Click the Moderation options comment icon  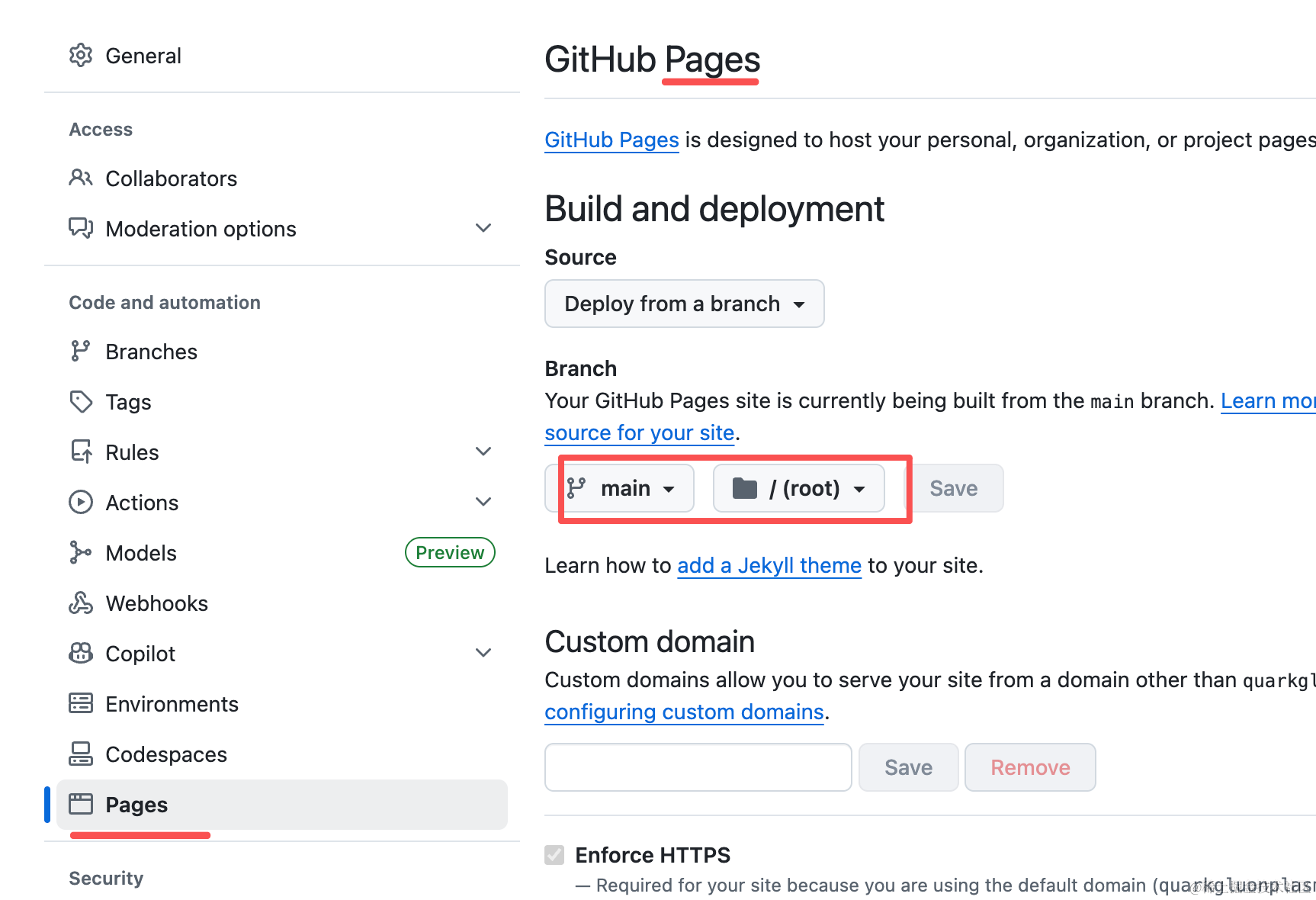[x=81, y=228]
